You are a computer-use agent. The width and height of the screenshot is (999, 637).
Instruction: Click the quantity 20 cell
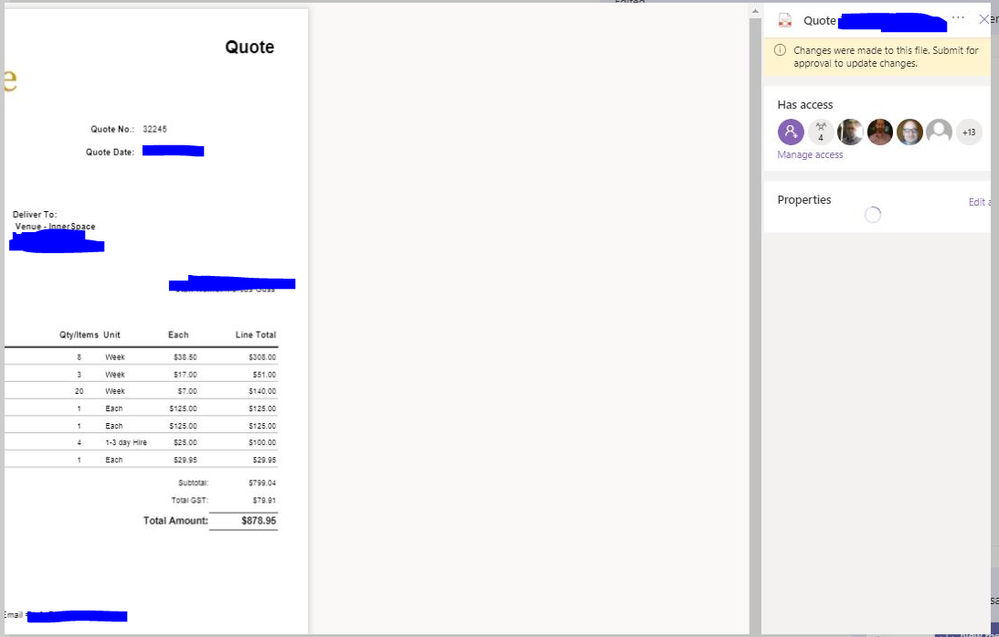(79, 391)
